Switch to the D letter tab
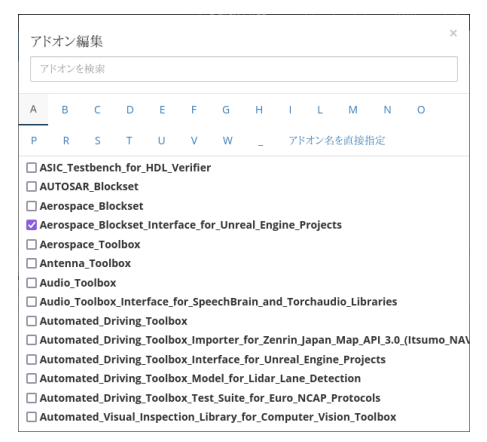This screenshot has height=442, width=487. 130,110
